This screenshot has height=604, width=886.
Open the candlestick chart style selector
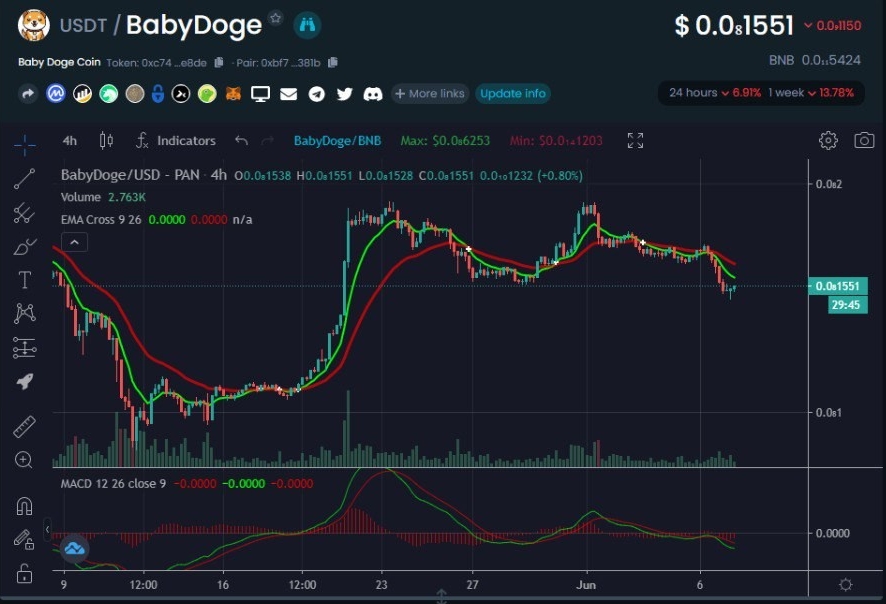coord(106,140)
